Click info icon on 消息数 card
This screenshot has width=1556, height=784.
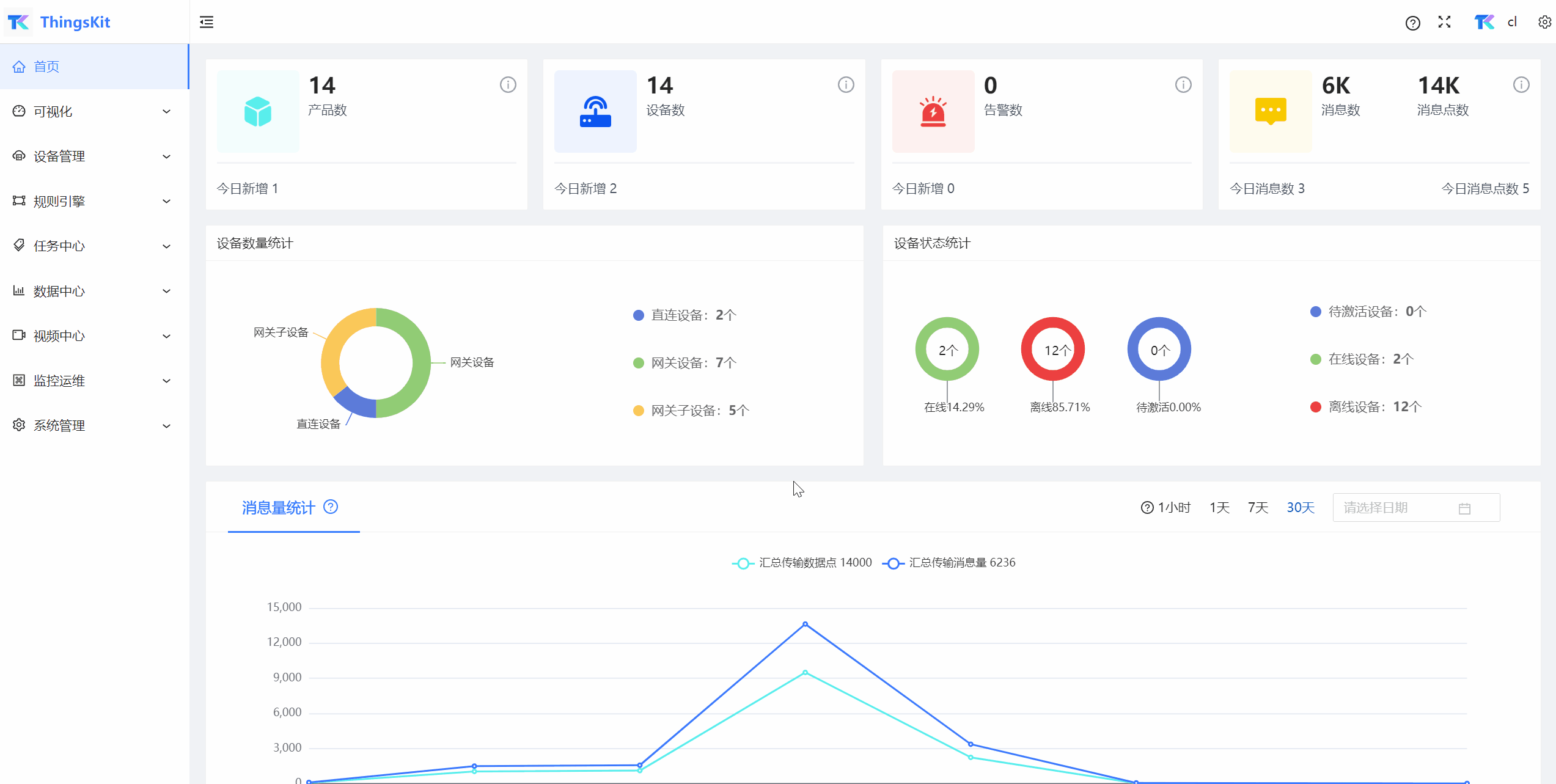coord(1521,84)
